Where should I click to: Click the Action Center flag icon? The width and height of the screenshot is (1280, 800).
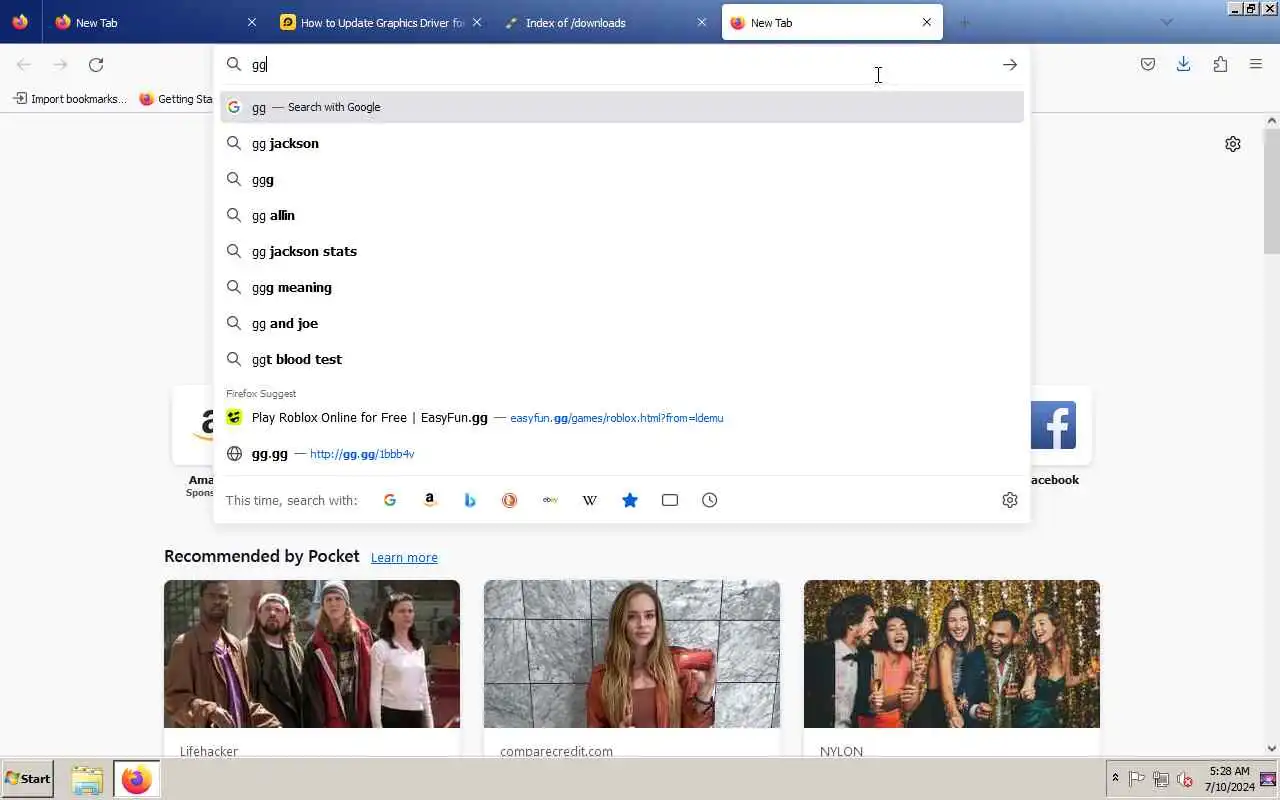[1137, 779]
